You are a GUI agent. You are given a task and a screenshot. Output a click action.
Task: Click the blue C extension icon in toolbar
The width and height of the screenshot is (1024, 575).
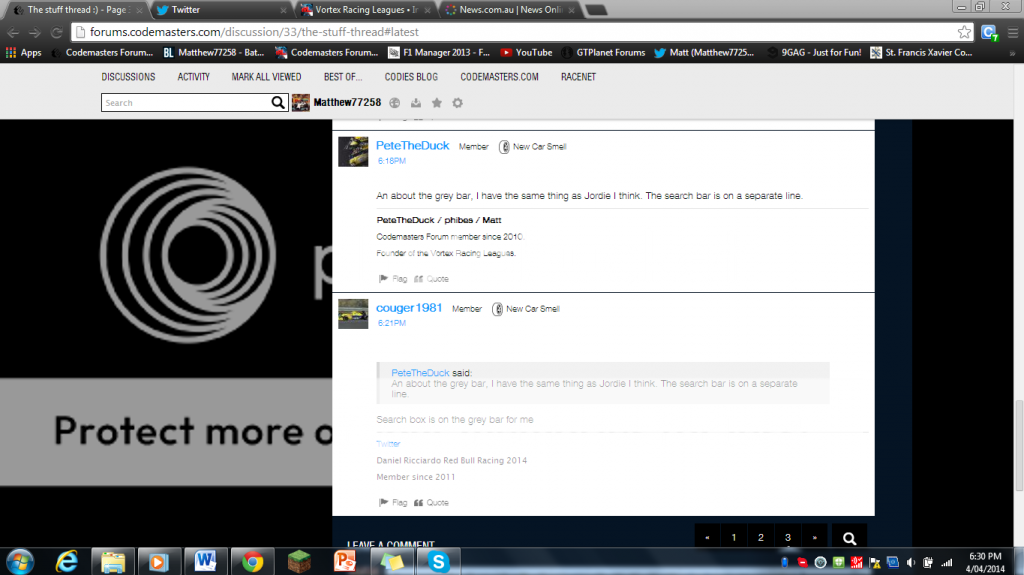(x=989, y=32)
